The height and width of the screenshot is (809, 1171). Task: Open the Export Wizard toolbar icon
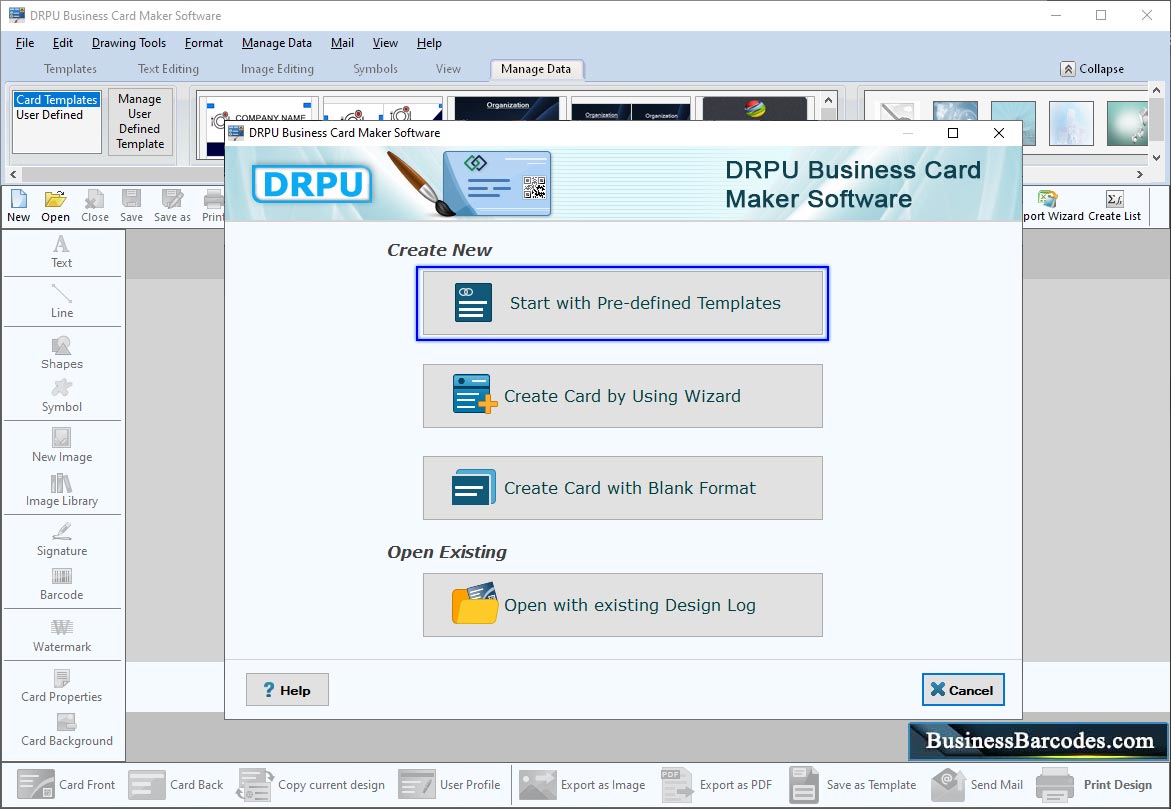click(x=1052, y=206)
